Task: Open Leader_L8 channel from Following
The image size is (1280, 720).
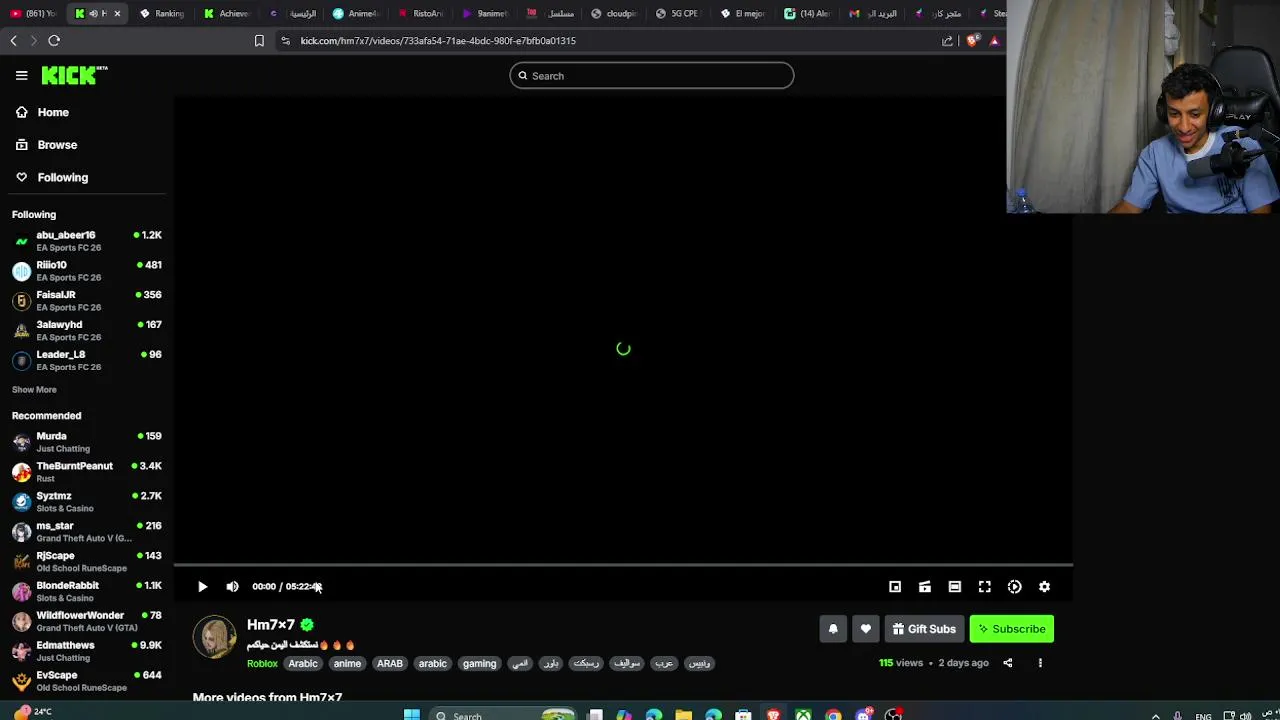Action: click(x=87, y=360)
